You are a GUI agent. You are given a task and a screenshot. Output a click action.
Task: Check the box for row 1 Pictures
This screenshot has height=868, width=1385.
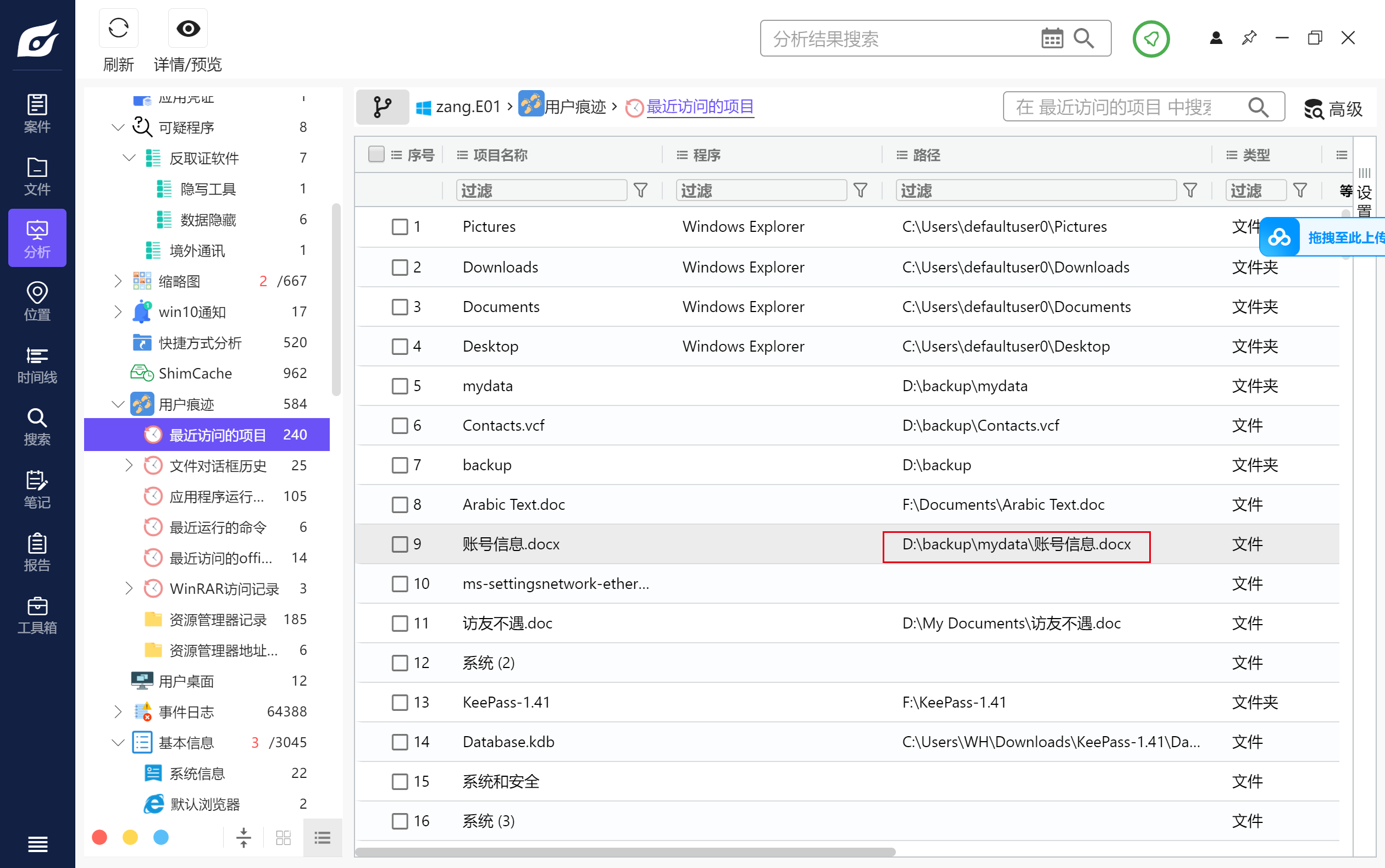pyautogui.click(x=400, y=227)
